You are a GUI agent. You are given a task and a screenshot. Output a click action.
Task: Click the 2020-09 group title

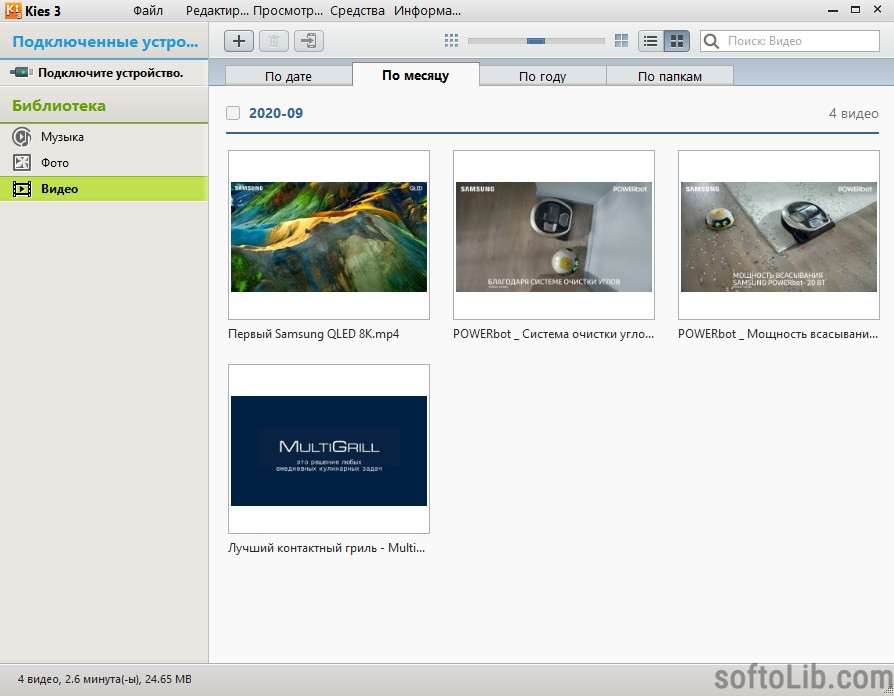click(276, 113)
